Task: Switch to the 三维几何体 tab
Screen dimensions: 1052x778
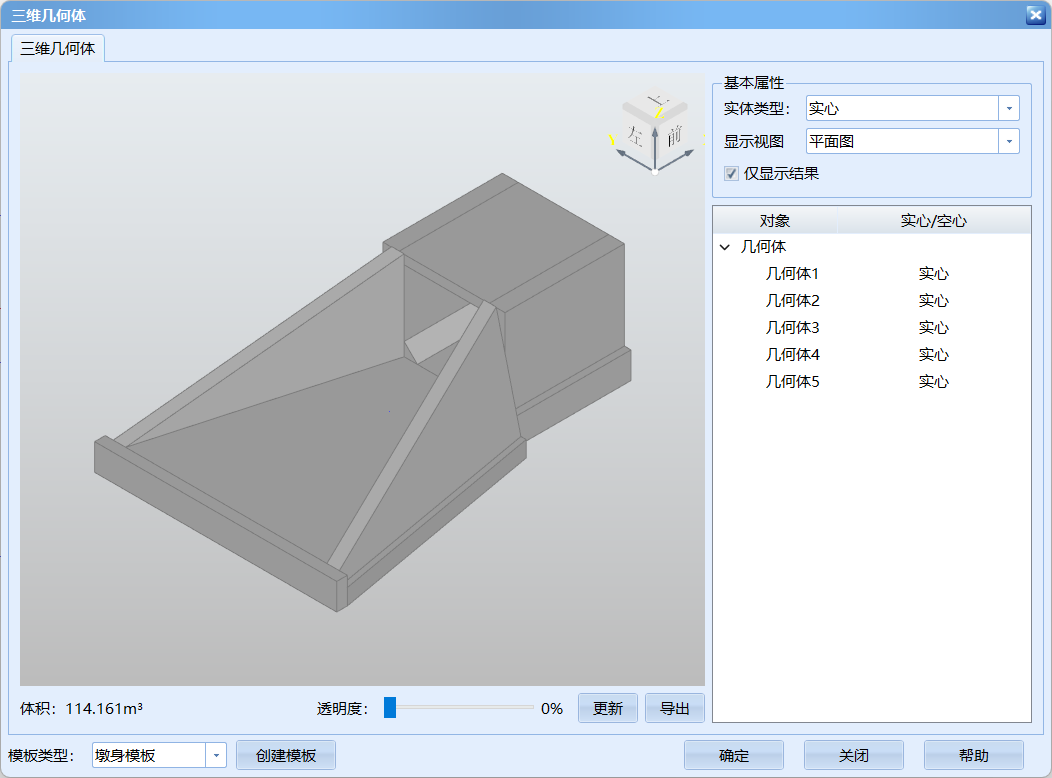Action: pos(57,46)
